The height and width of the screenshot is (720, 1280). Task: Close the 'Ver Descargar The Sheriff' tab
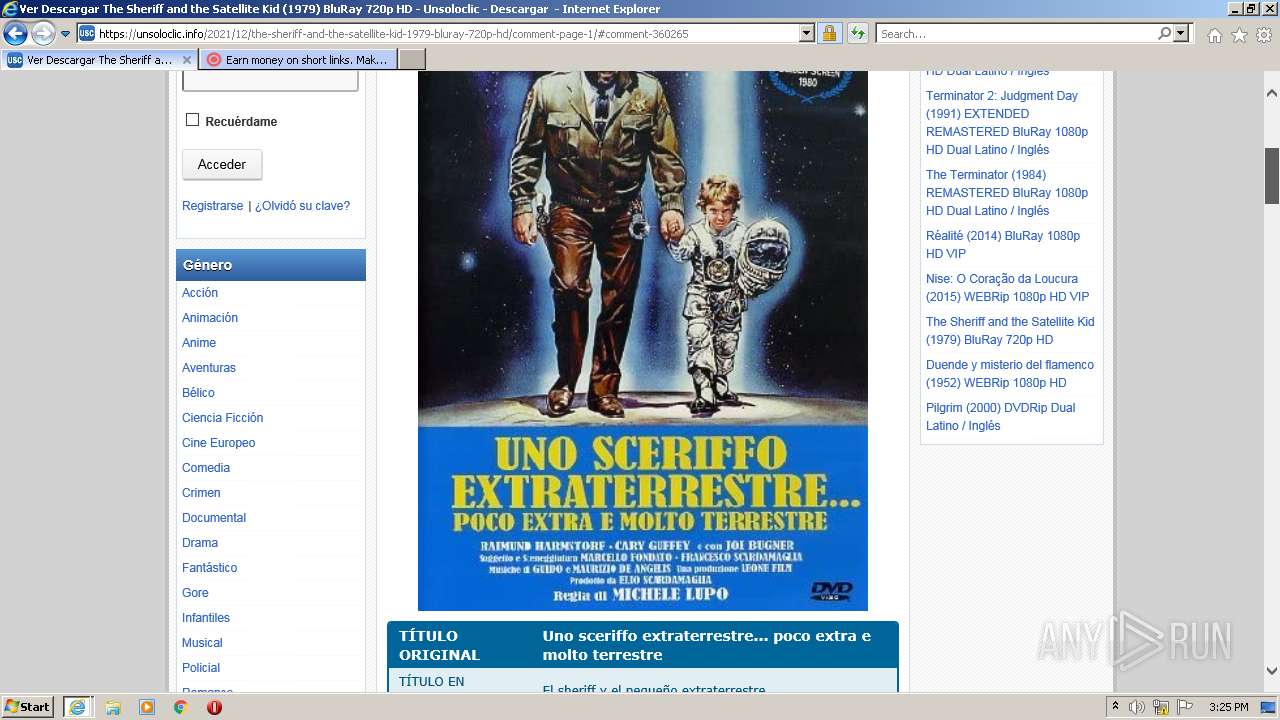point(186,60)
